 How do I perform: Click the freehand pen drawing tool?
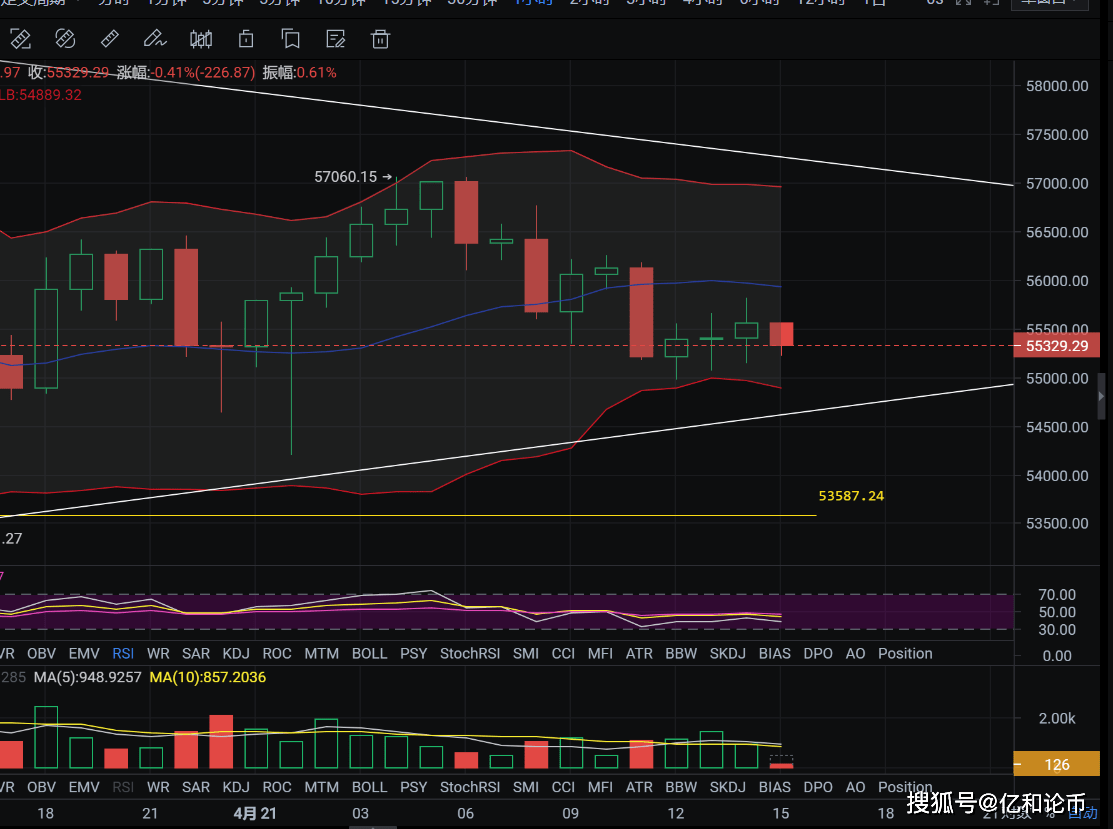[x=155, y=40]
